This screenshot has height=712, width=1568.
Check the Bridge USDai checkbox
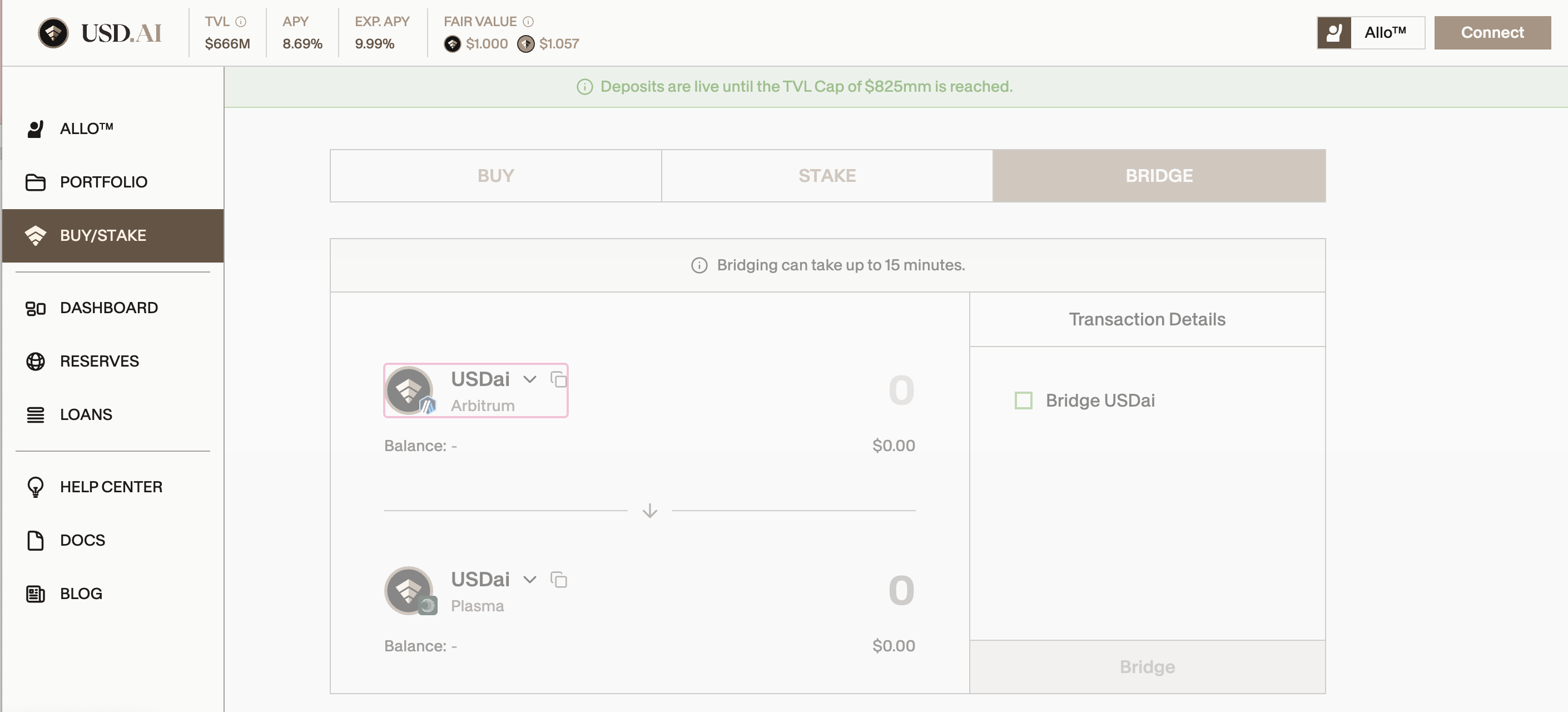point(1023,400)
